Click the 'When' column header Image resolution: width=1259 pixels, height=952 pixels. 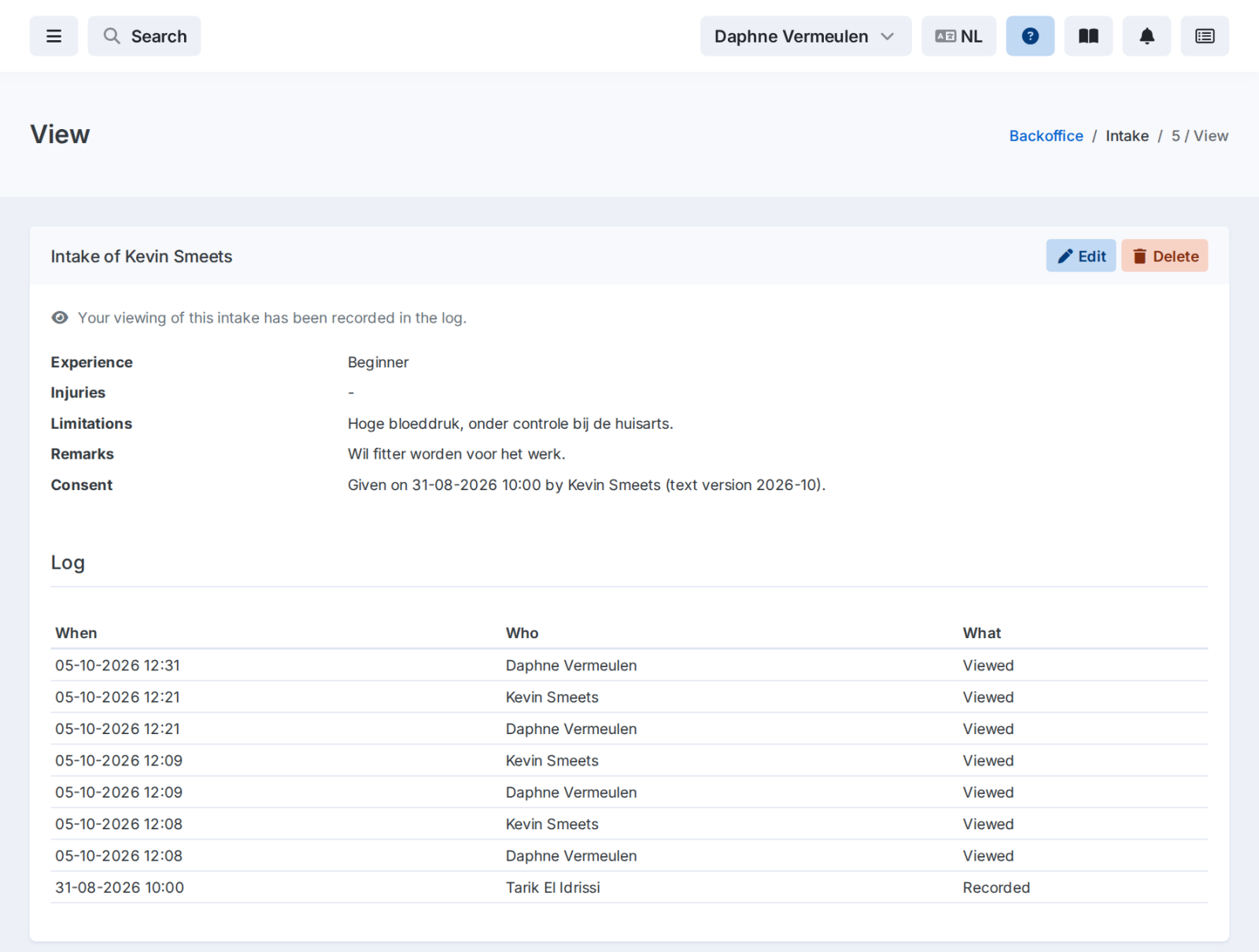coord(76,633)
